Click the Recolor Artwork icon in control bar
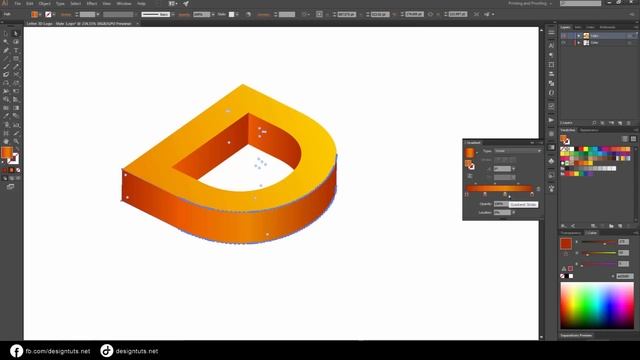 click(248, 14)
